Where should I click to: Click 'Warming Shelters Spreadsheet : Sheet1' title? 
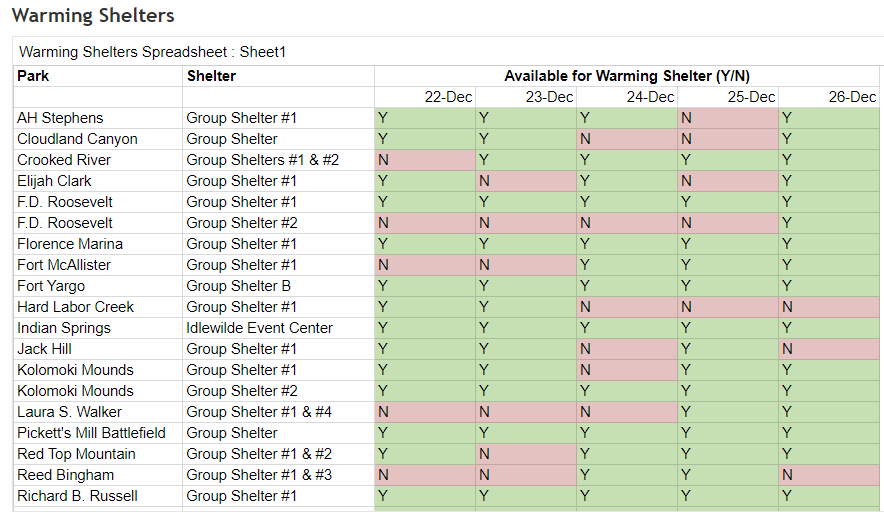click(x=152, y=52)
